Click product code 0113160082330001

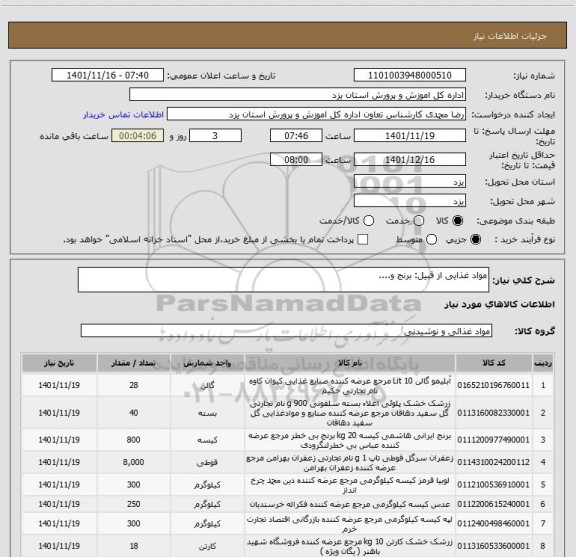[x=493, y=413]
